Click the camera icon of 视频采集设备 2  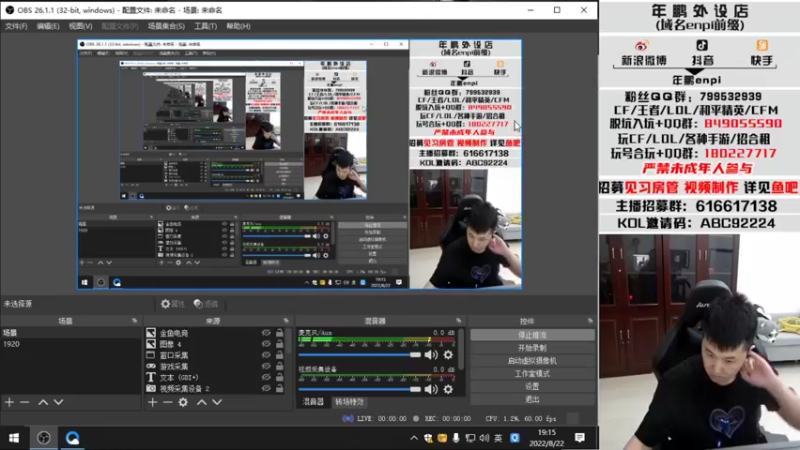coord(151,388)
